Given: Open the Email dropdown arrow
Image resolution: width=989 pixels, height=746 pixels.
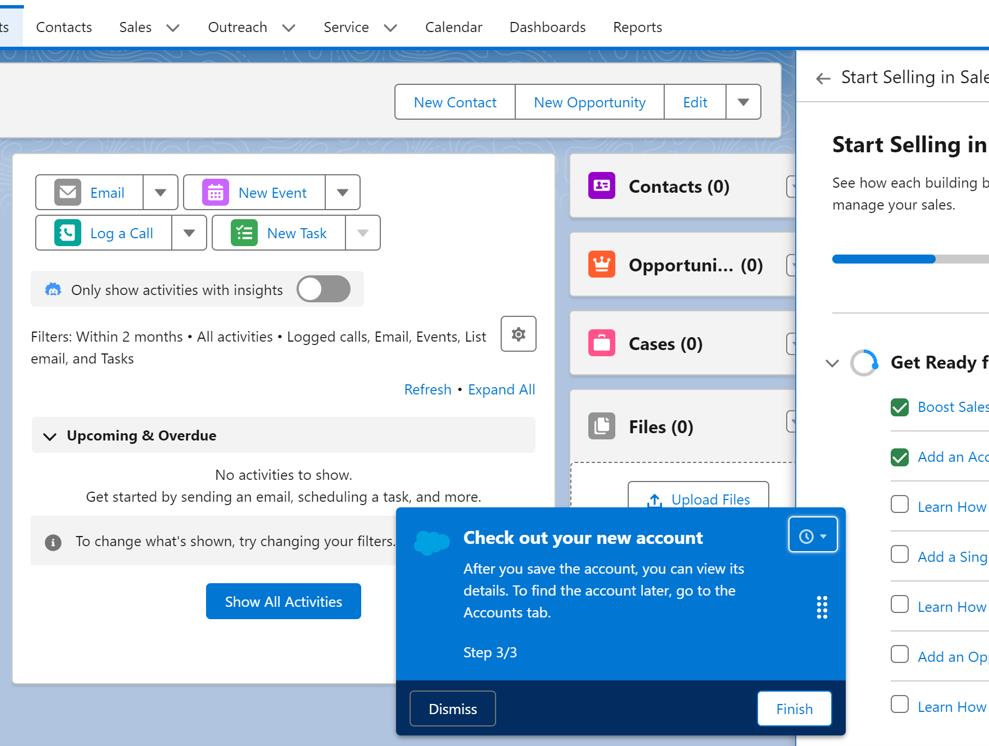Looking at the screenshot, I should tap(160, 193).
